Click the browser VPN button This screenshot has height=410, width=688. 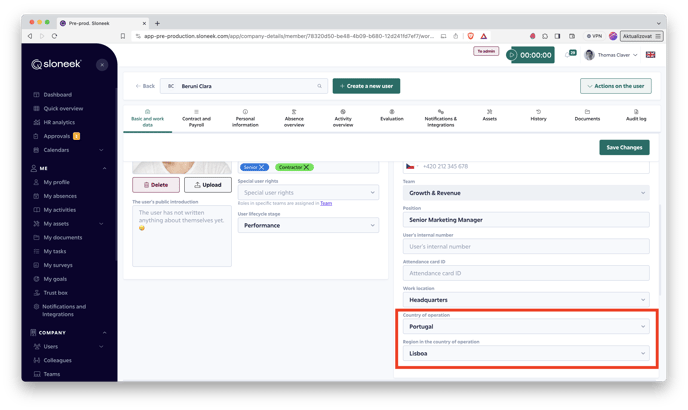(x=595, y=36)
